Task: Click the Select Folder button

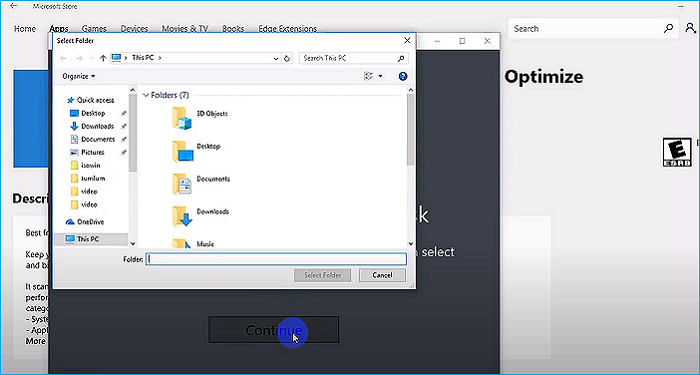Action: tap(322, 275)
